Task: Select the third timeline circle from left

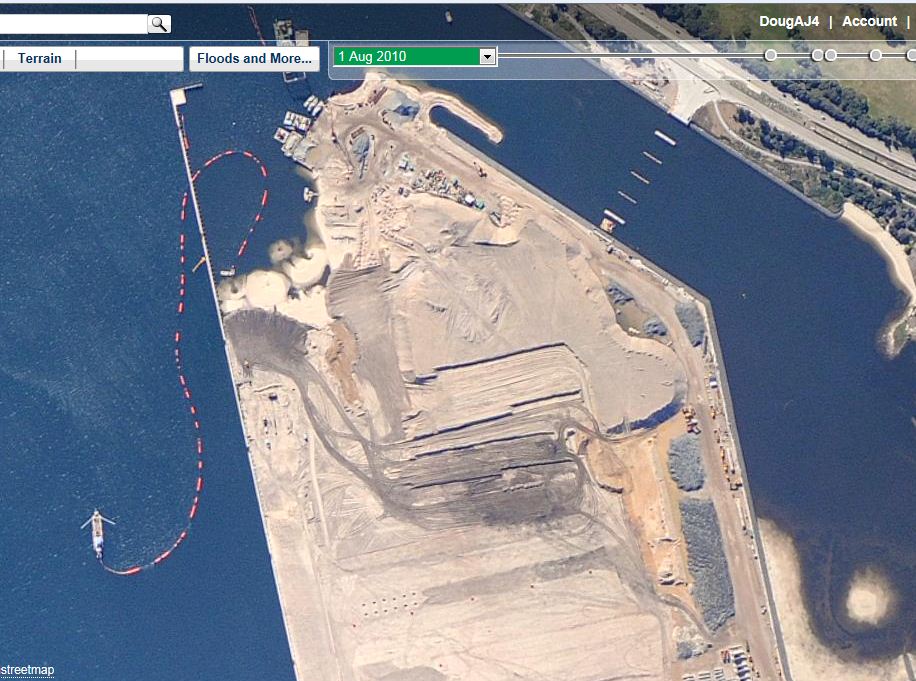Action: (831, 55)
